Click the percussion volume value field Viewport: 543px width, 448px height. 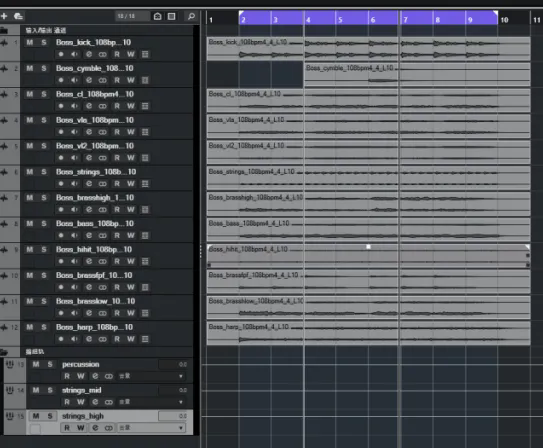pyautogui.click(x=173, y=364)
